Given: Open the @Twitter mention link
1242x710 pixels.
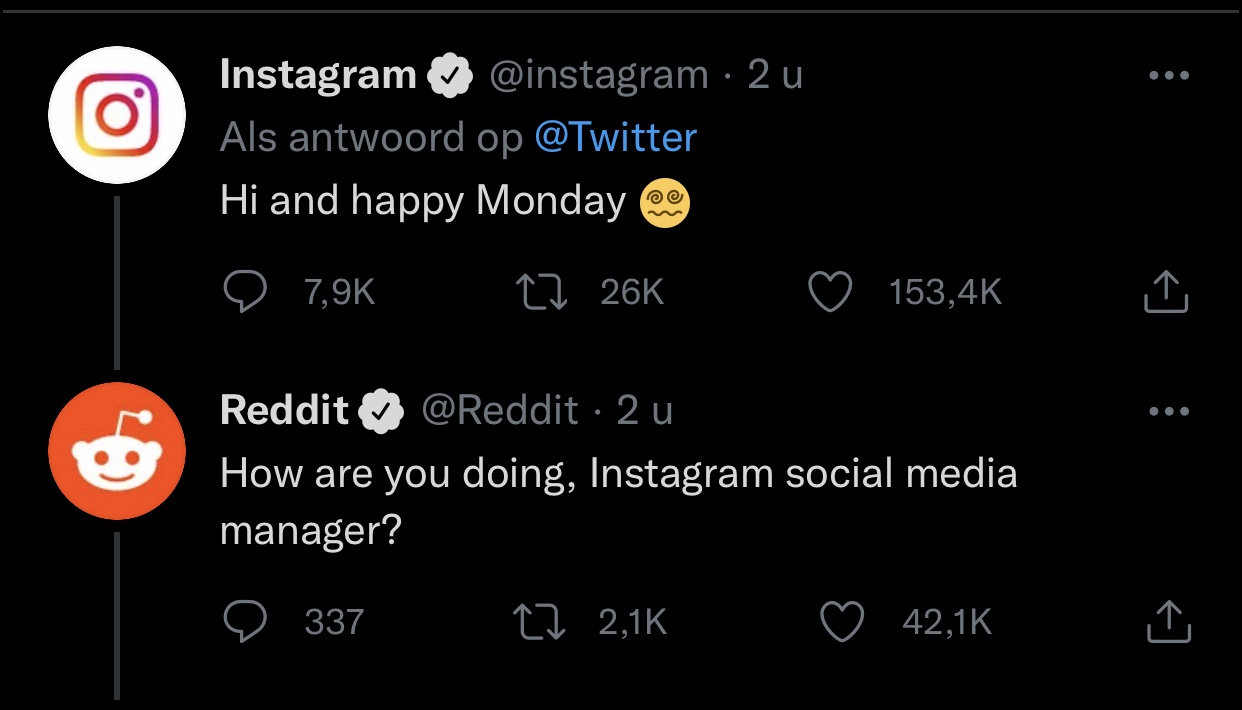Looking at the screenshot, I should tap(616, 137).
